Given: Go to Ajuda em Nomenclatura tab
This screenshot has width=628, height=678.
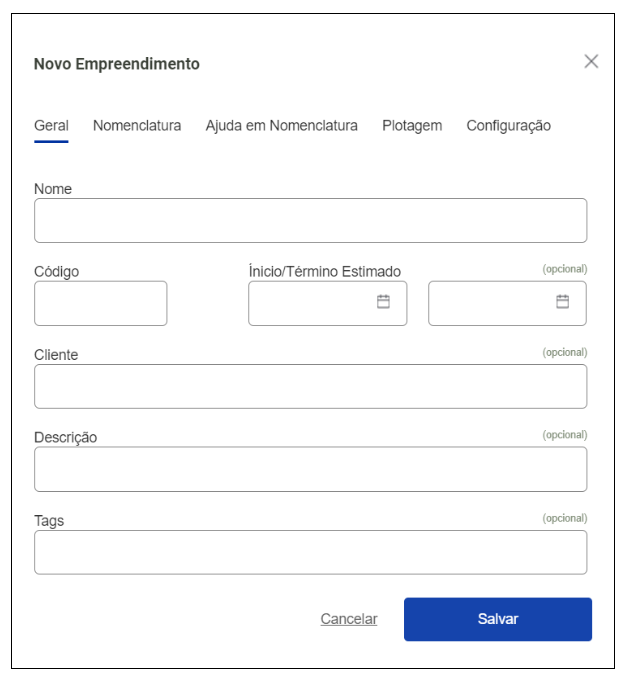Looking at the screenshot, I should pyautogui.click(x=281, y=126).
